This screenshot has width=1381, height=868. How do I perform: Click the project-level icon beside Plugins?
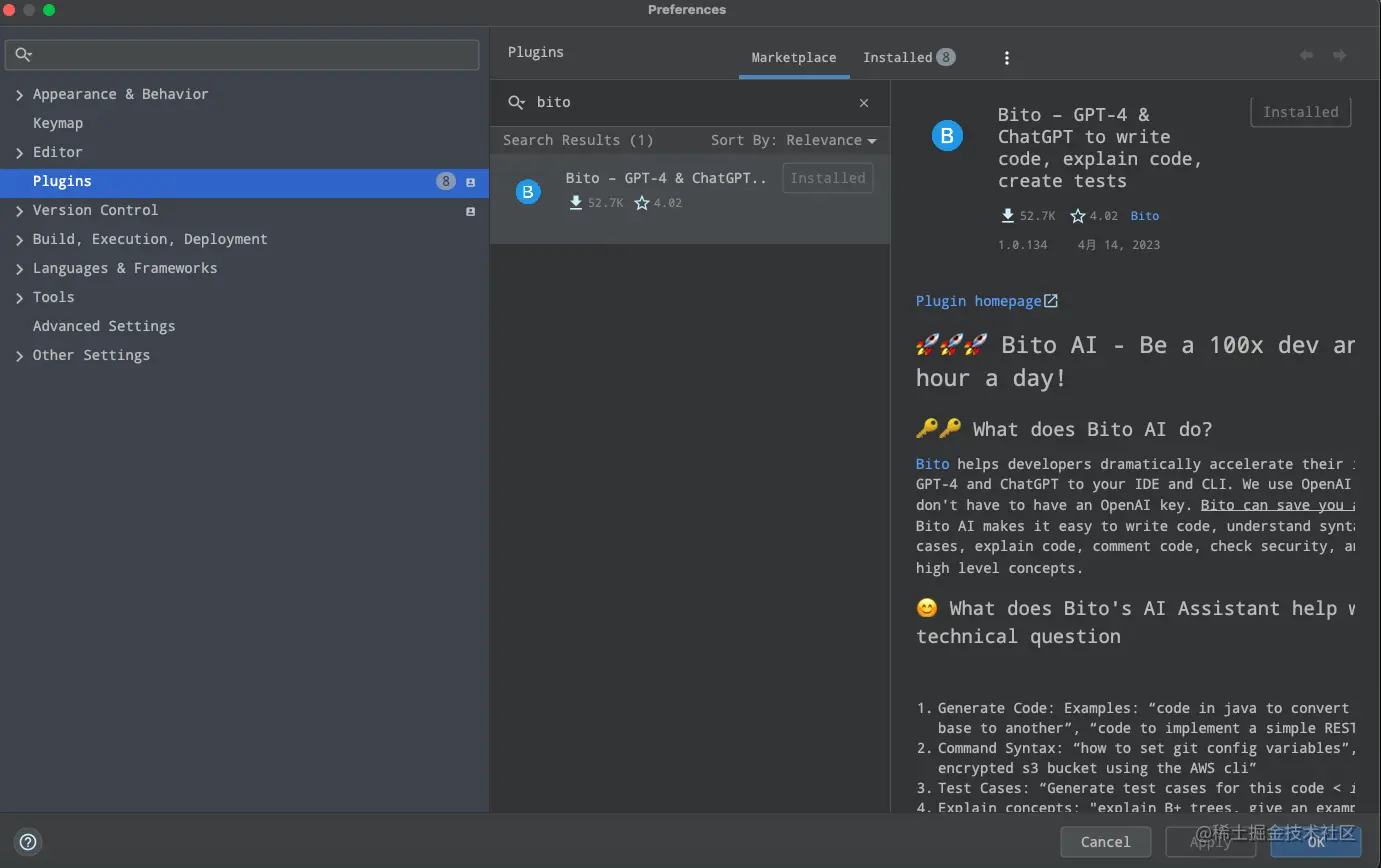coord(471,182)
